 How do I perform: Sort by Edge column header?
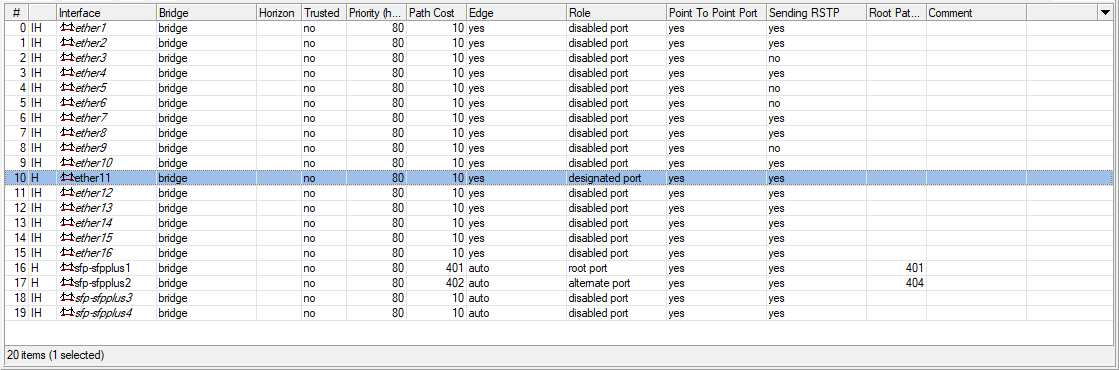tap(516, 13)
